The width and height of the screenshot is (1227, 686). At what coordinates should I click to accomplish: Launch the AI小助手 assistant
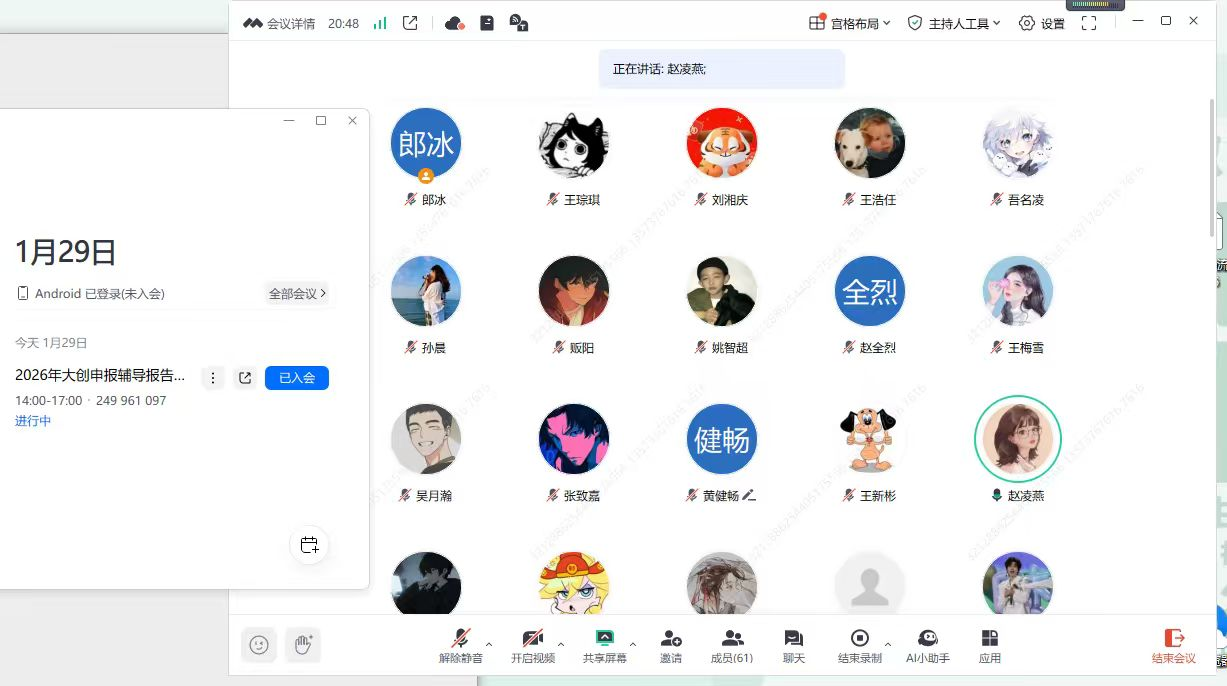click(x=927, y=645)
